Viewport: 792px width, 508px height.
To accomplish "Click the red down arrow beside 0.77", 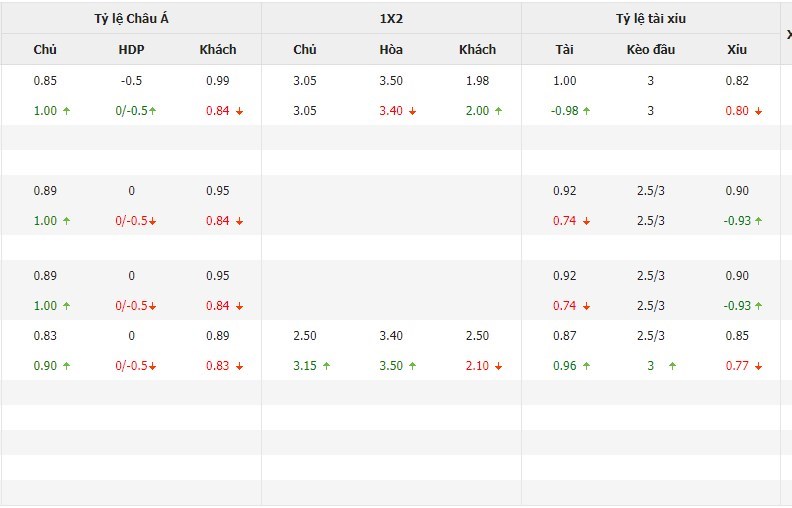I will pyautogui.click(x=758, y=366).
